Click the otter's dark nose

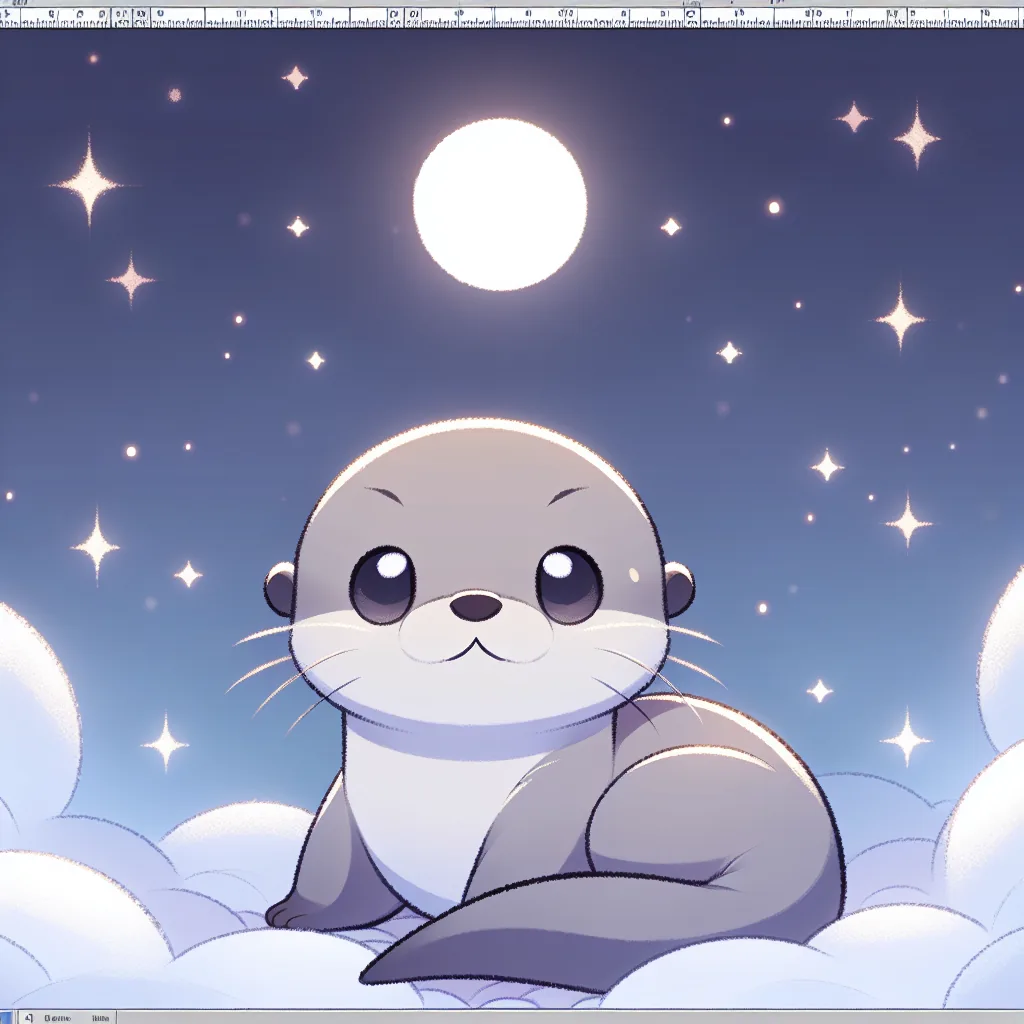coord(475,605)
